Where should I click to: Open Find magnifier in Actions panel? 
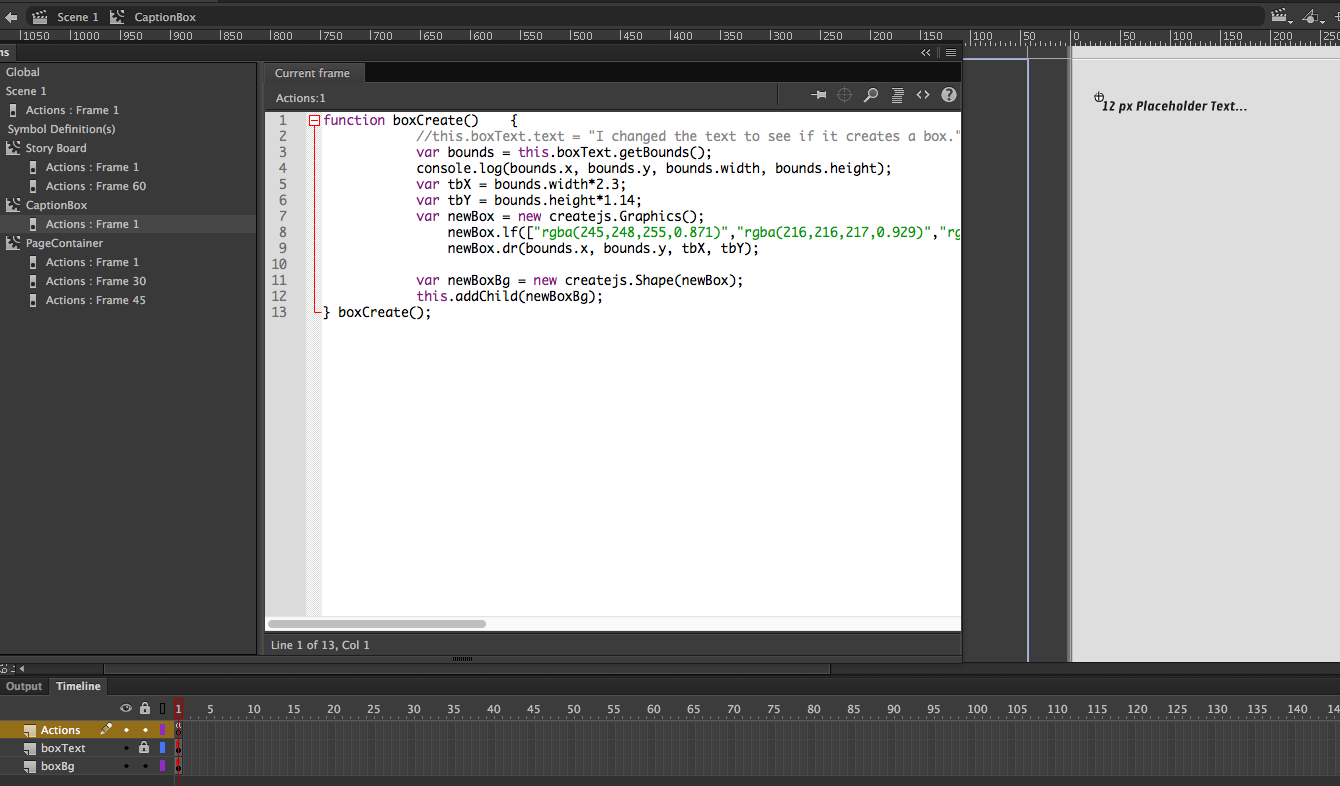coord(871,95)
